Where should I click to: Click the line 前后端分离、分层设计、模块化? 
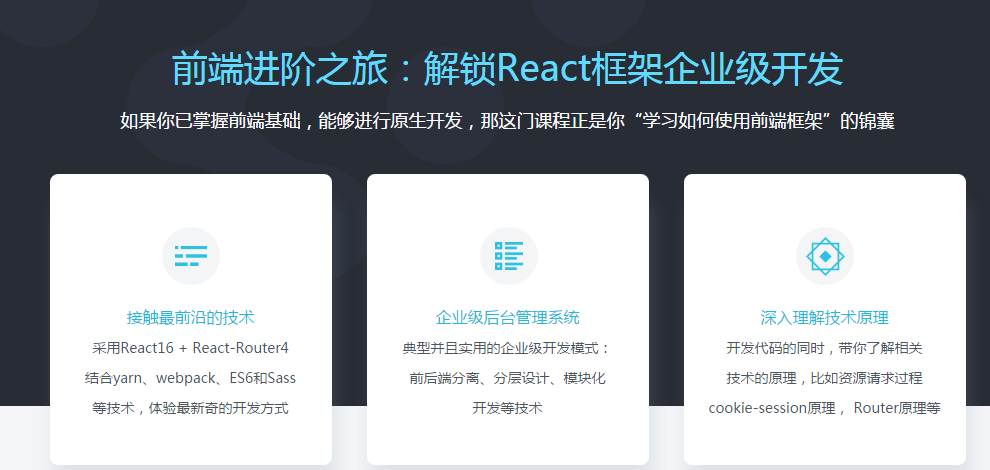508,378
